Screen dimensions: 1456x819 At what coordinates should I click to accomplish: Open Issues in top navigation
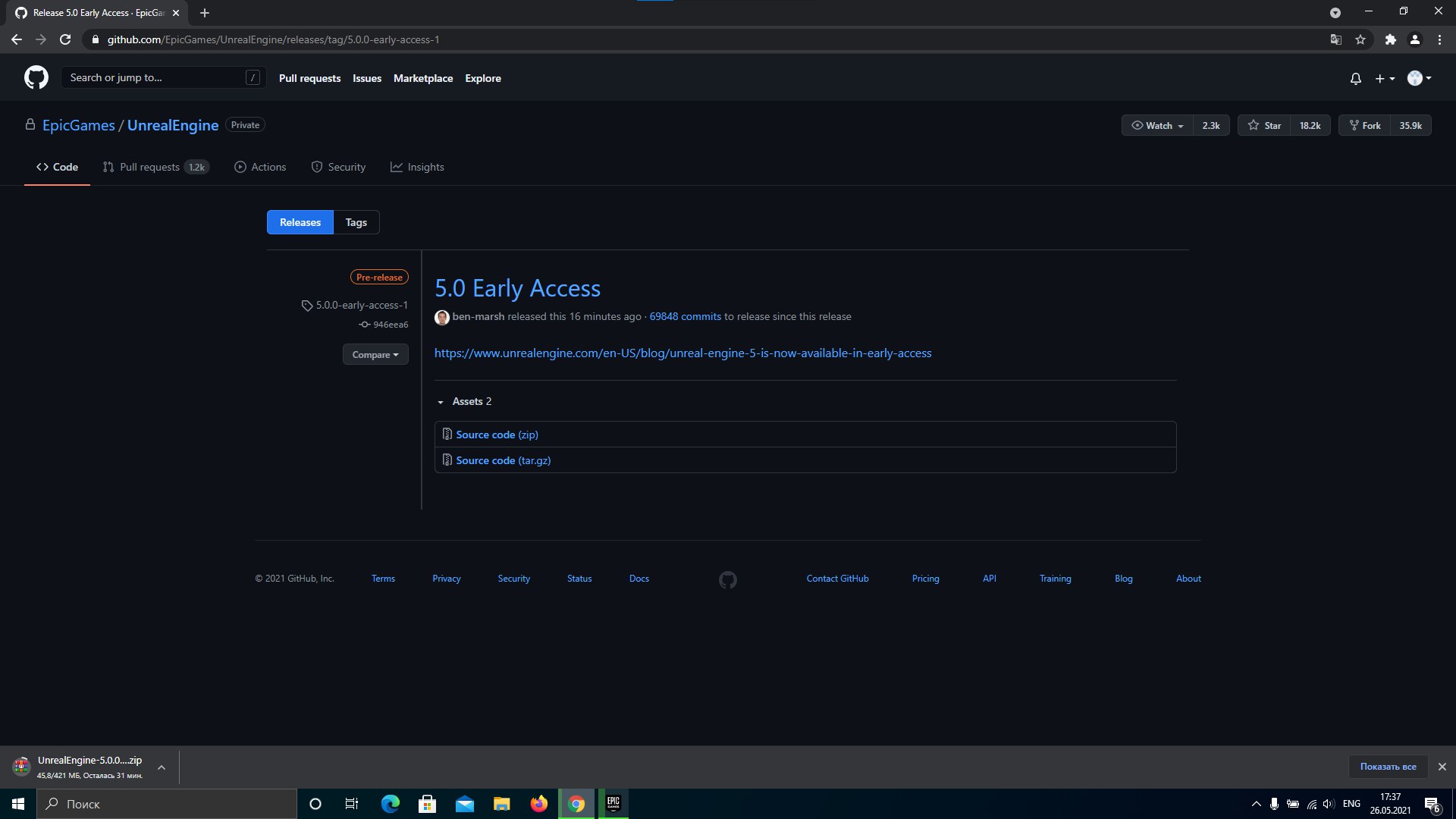click(367, 78)
